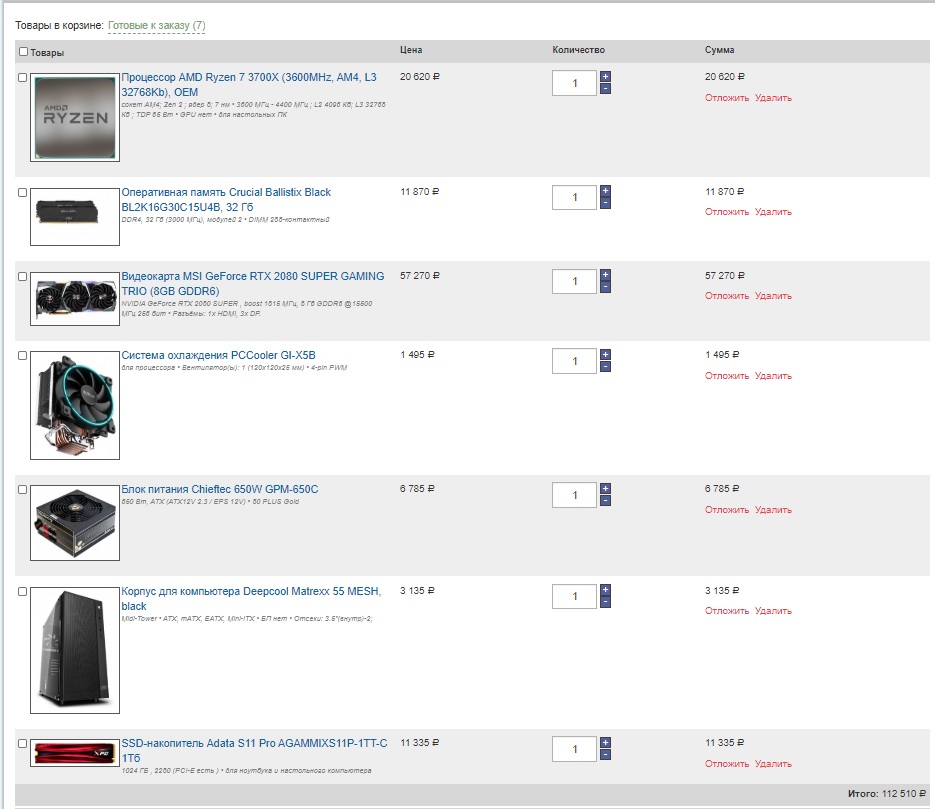Tick checkbox for AMD Ryzen 7 3700X
The image size is (935, 809).
[23, 78]
